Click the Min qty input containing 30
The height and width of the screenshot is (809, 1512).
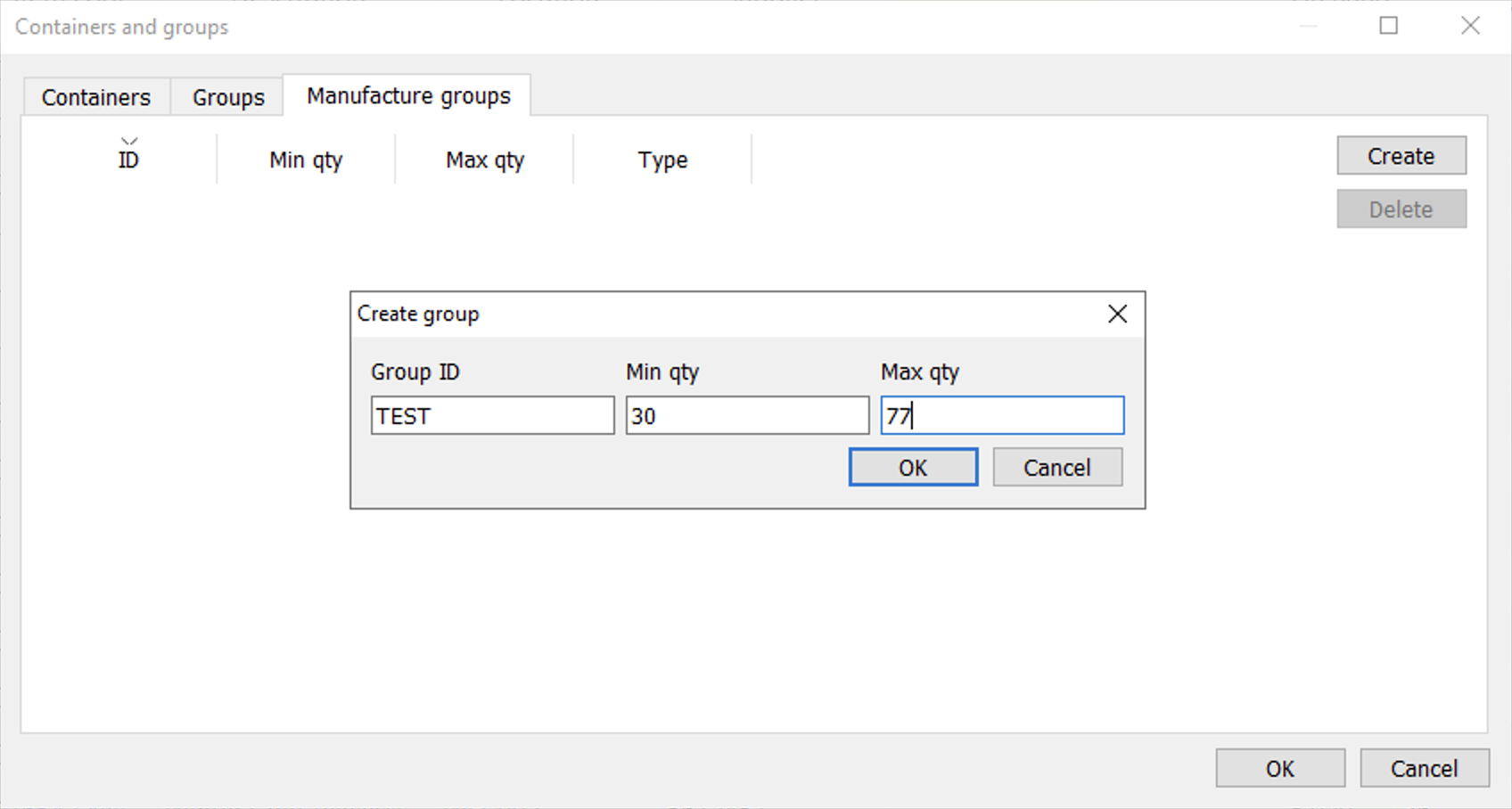[747, 416]
